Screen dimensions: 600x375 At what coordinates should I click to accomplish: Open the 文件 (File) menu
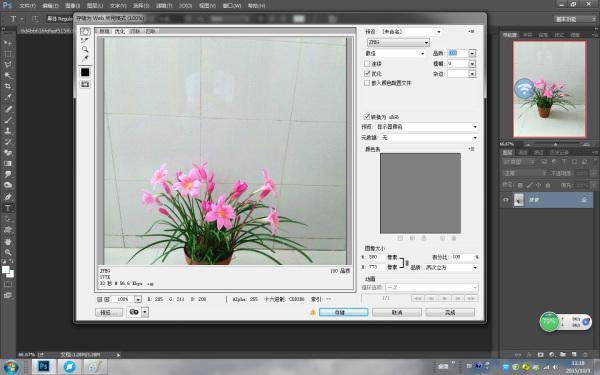click(27, 6)
